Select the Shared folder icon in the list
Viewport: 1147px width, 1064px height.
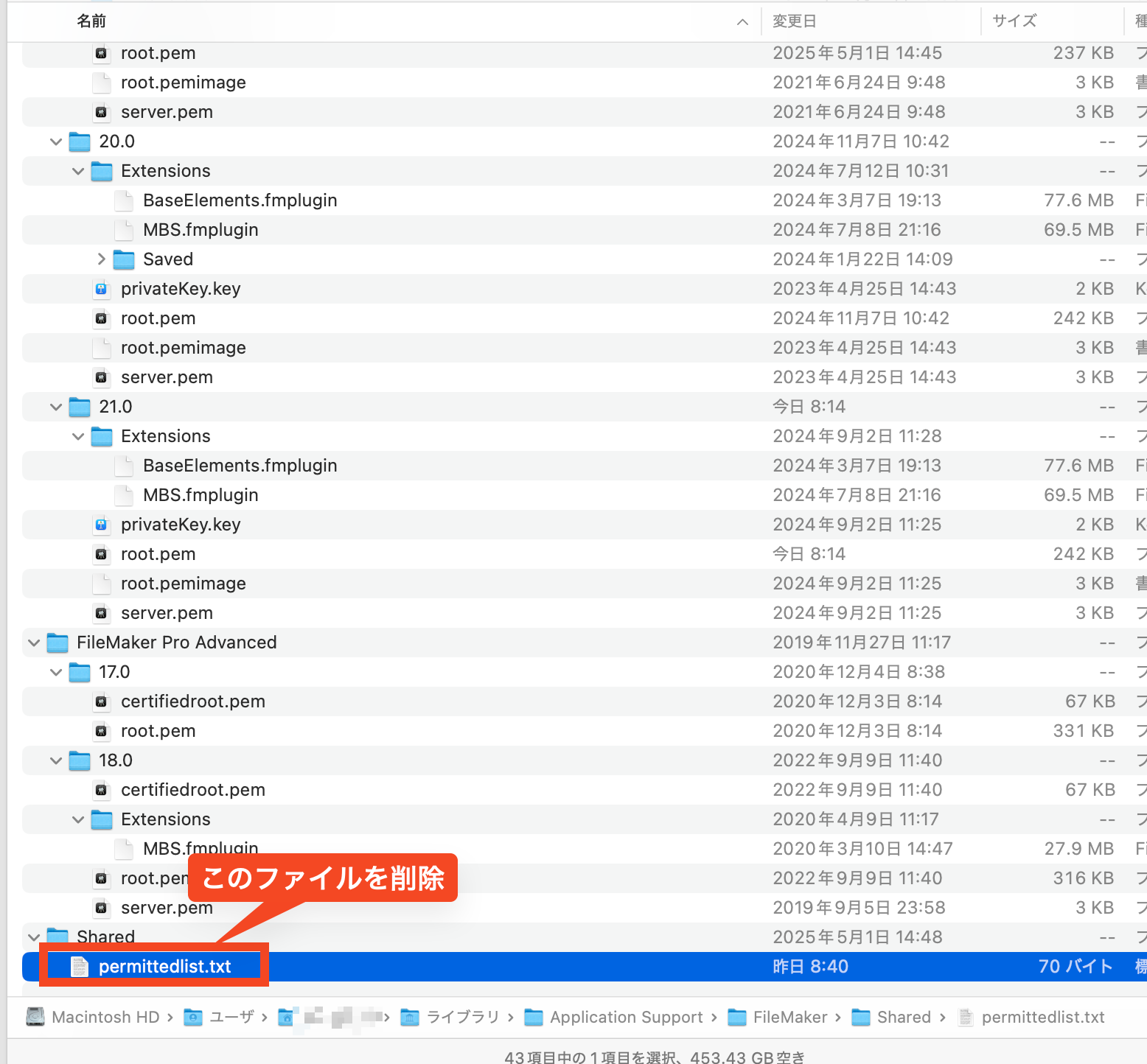57,937
